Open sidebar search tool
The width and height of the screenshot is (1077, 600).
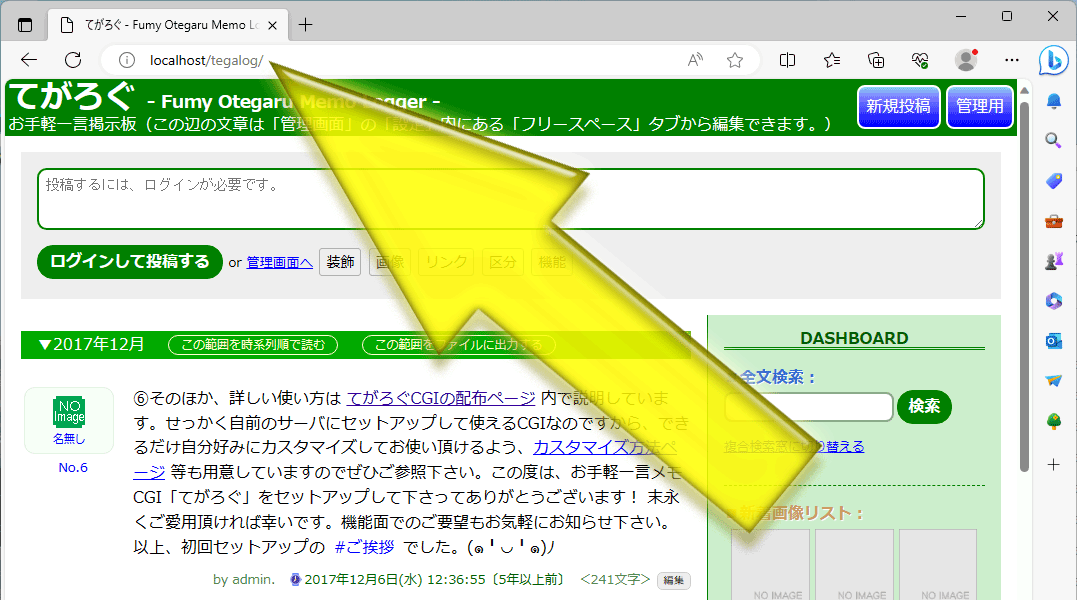pos(1054,141)
